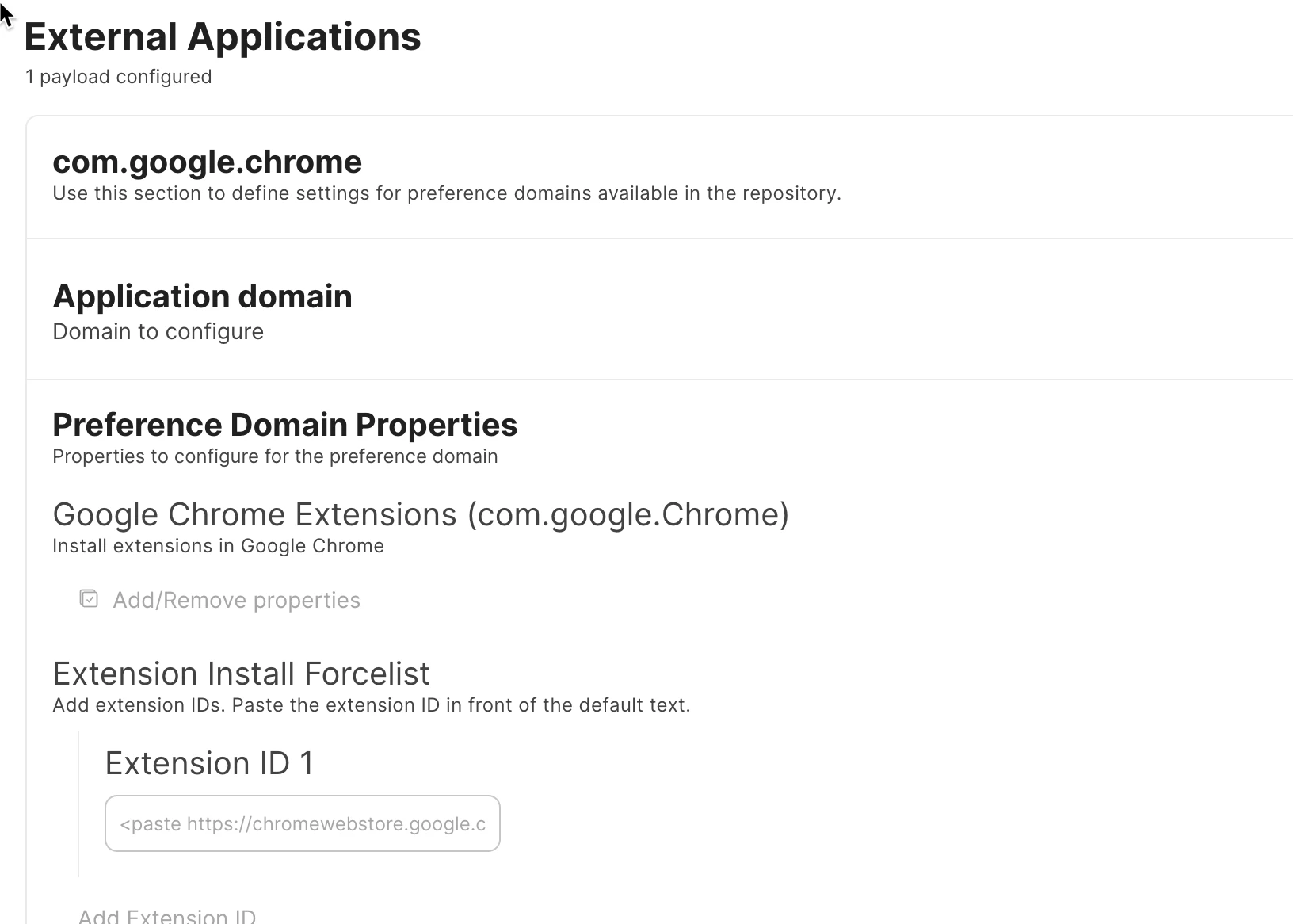The image size is (1293, 924).
Task: Click the 'Domain to configure' description
Action: tap(158, 331)
